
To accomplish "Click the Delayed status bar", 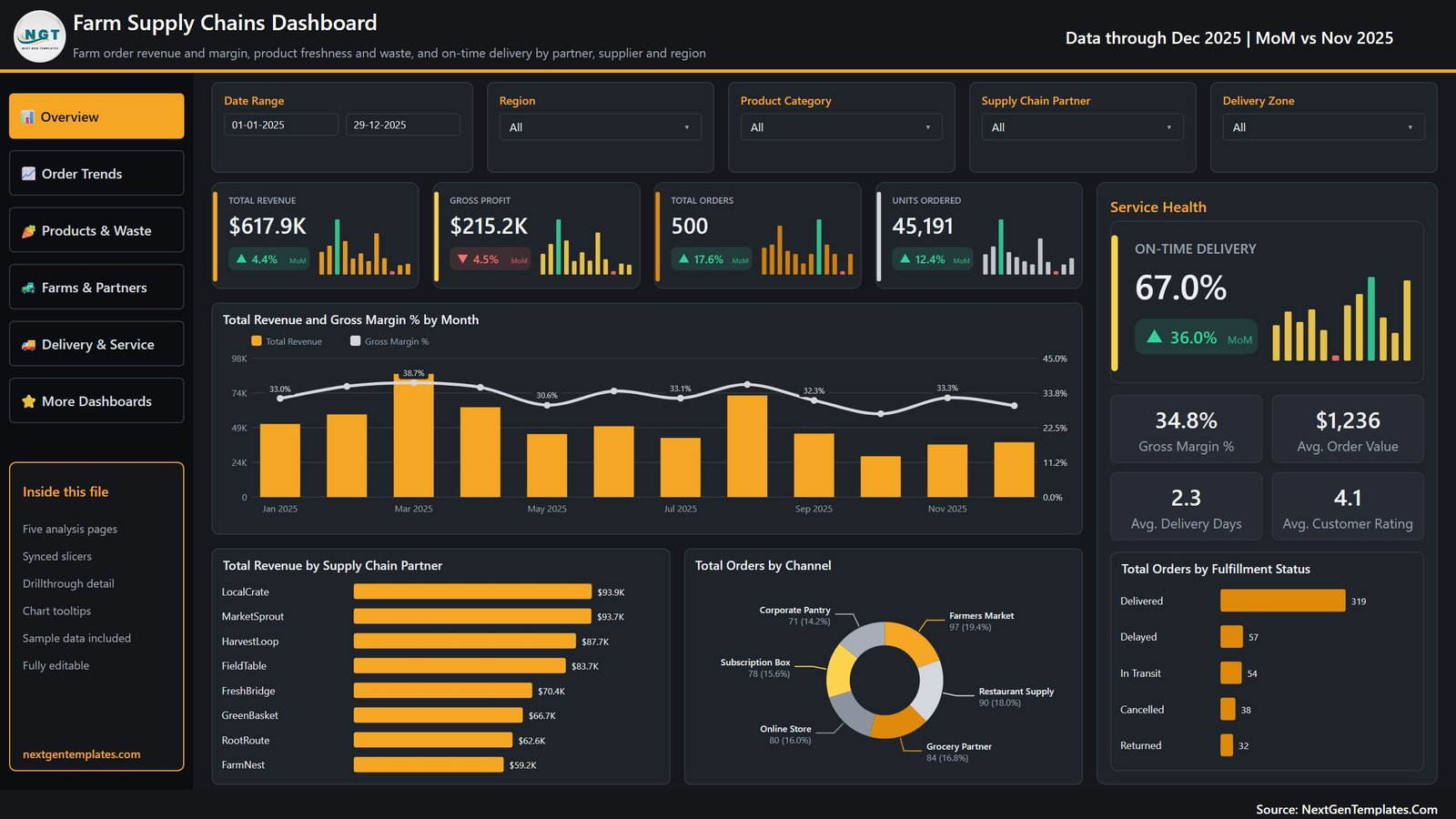I will coord(1231,637).
